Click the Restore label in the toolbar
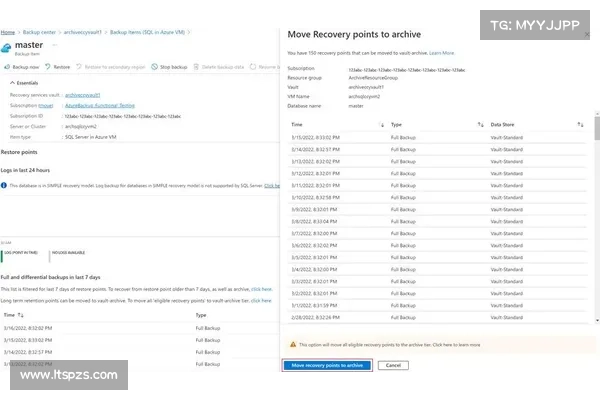 pos(62,67)
